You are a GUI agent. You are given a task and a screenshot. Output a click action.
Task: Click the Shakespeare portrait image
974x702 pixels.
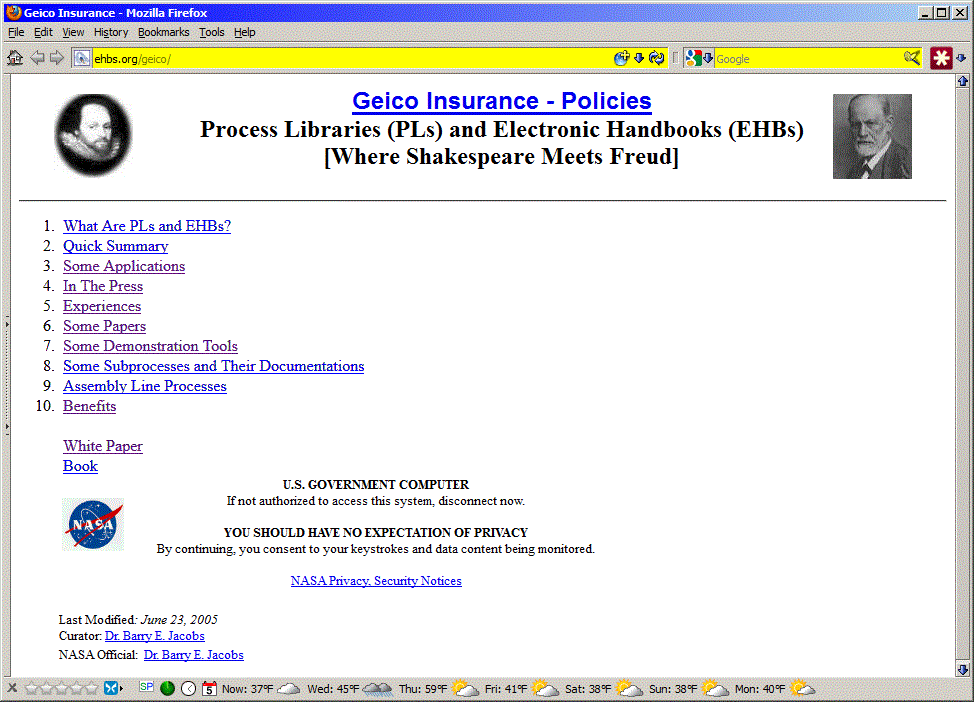coord(93,135)
